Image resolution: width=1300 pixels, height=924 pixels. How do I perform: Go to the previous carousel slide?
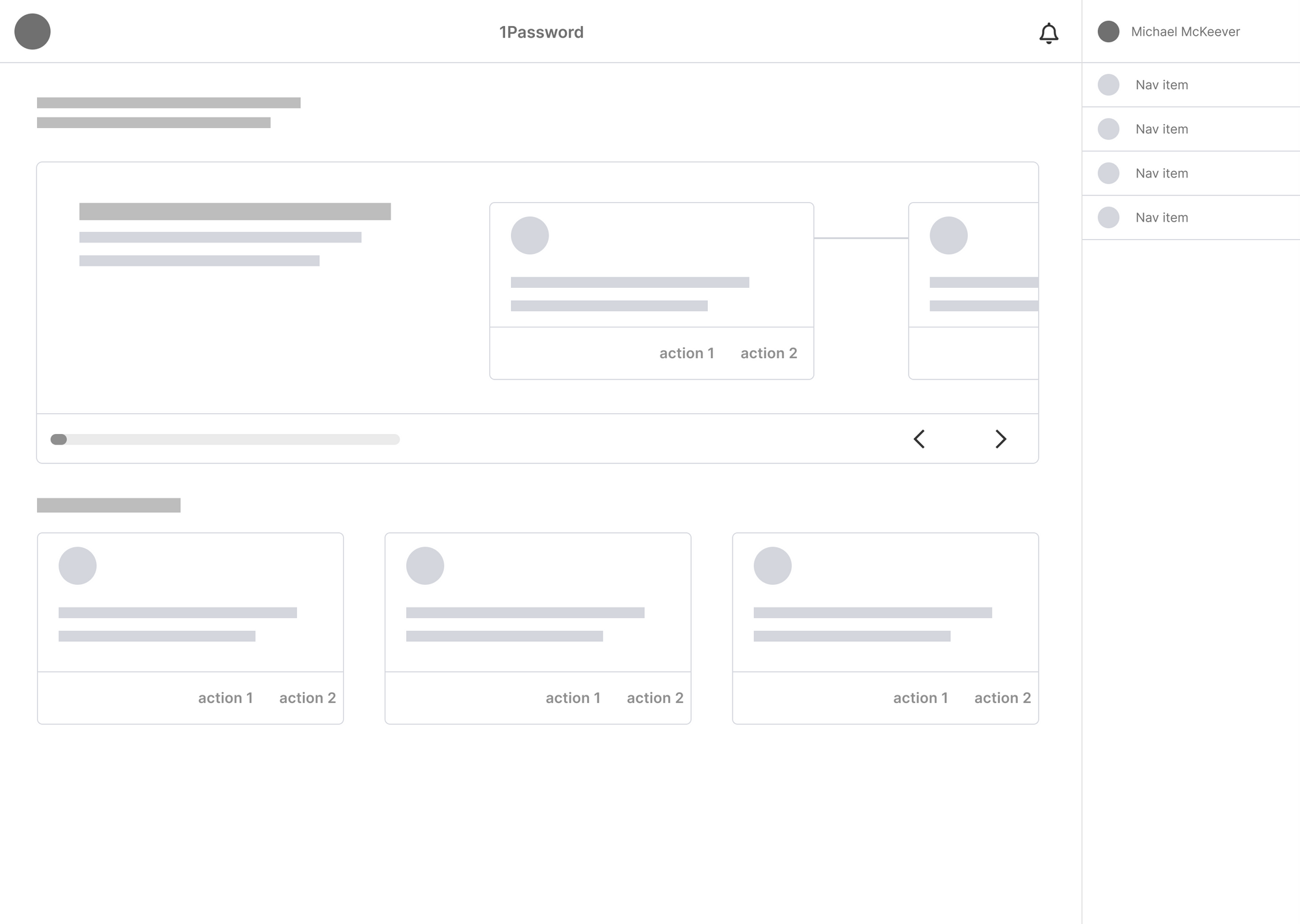tap(919, 439)
